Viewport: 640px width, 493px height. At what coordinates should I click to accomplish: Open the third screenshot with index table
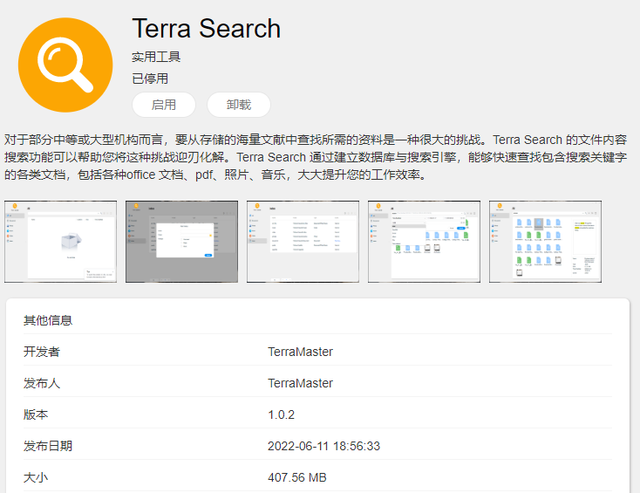coord(303,241)
